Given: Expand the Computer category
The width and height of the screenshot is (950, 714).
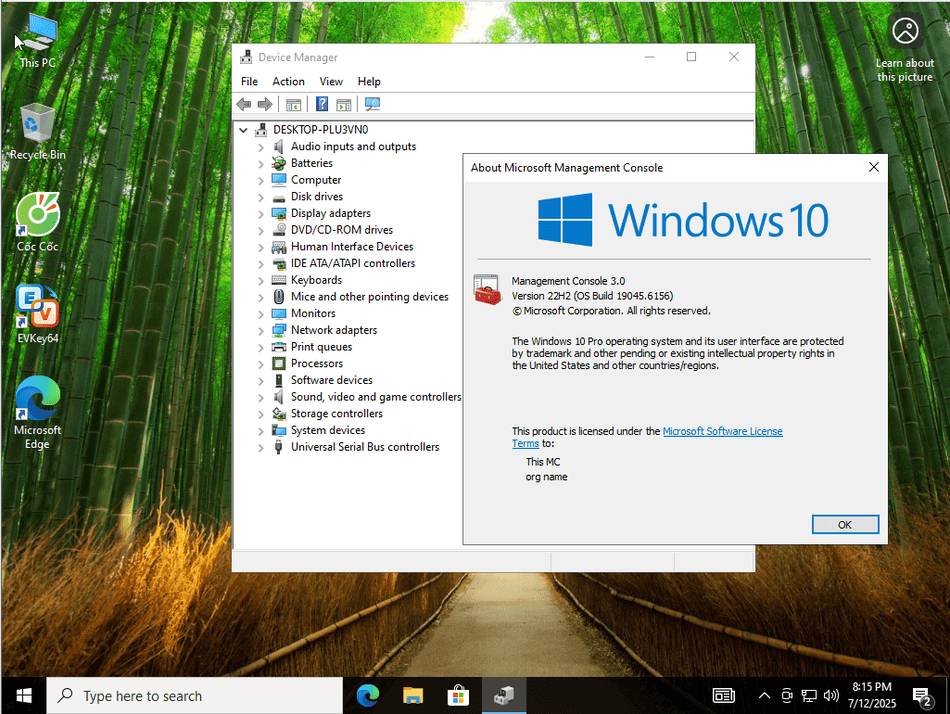Looking at the screenshot, I should [x=261, y=180].
